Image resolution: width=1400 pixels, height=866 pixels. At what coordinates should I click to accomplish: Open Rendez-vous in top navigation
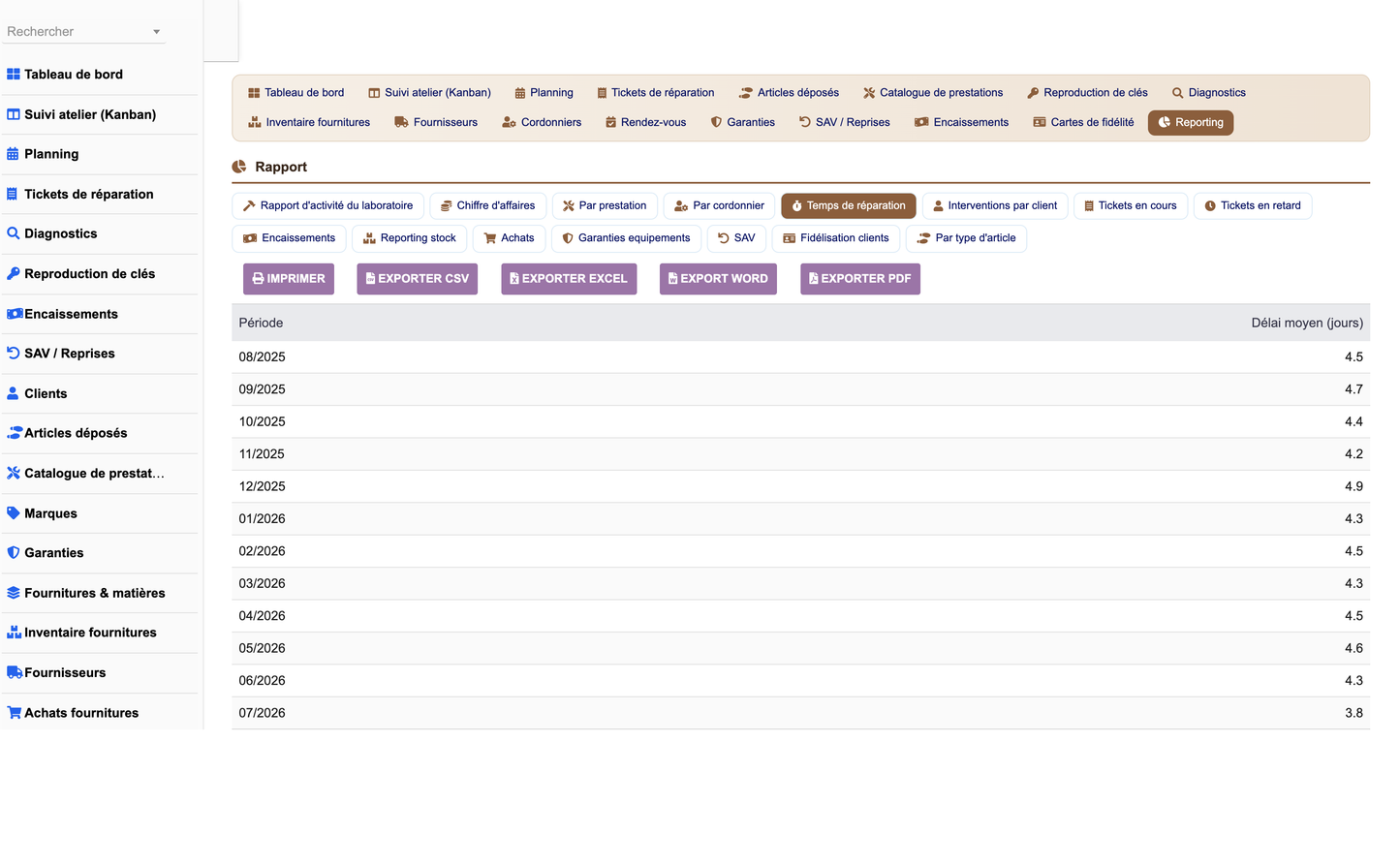click(645, 123)
